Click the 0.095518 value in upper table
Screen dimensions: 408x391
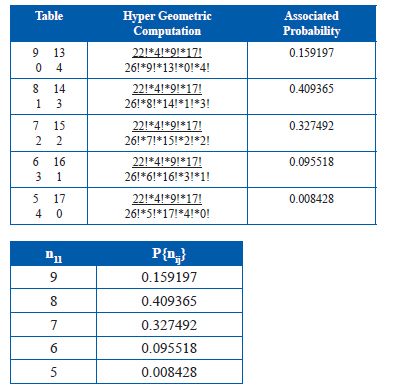coord(312,162)
